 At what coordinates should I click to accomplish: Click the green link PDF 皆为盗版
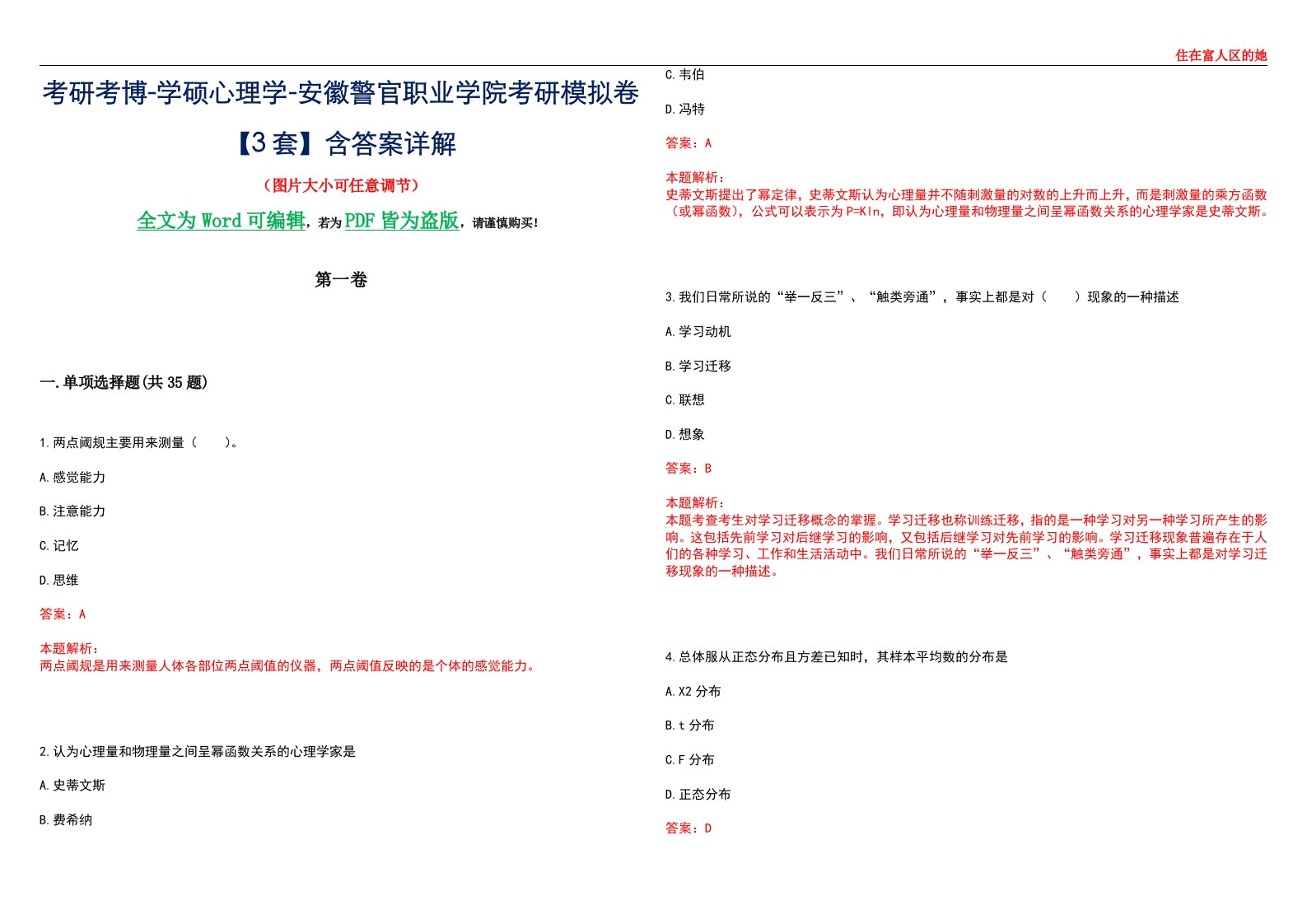pyautogui.click(x=401, y=221)
